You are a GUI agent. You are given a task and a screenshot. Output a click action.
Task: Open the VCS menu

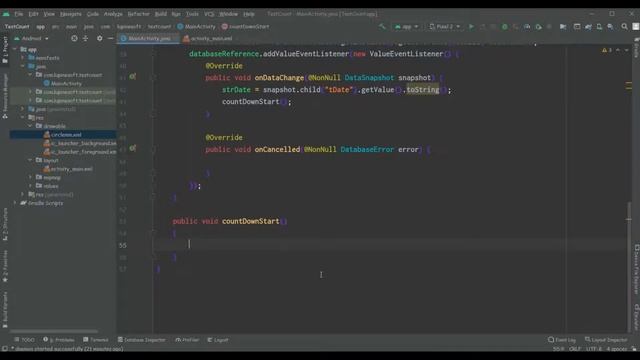[x=209, y=14]
